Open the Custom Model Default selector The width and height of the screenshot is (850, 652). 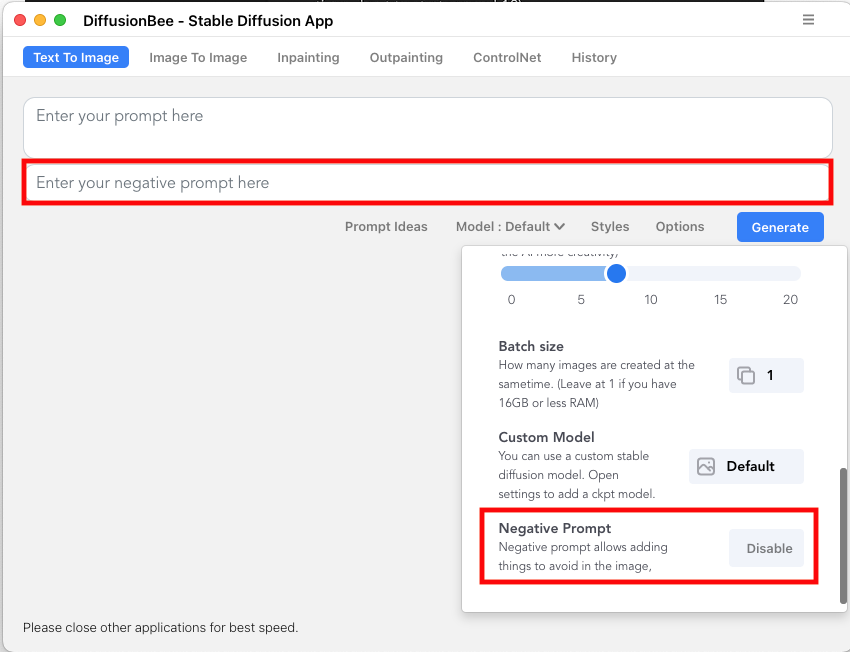pos(746,466)
